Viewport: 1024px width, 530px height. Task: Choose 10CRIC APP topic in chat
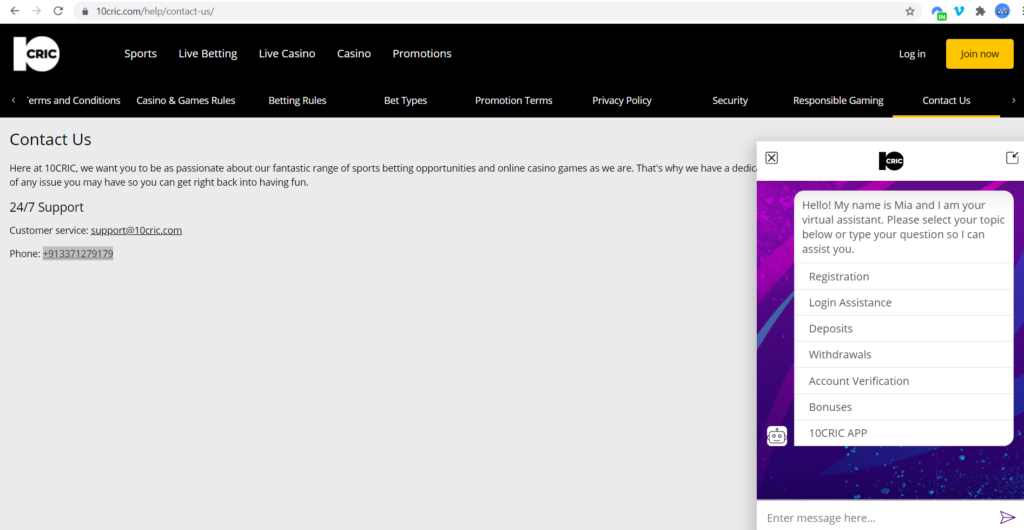pyautogui.click(x=904, y=433)
